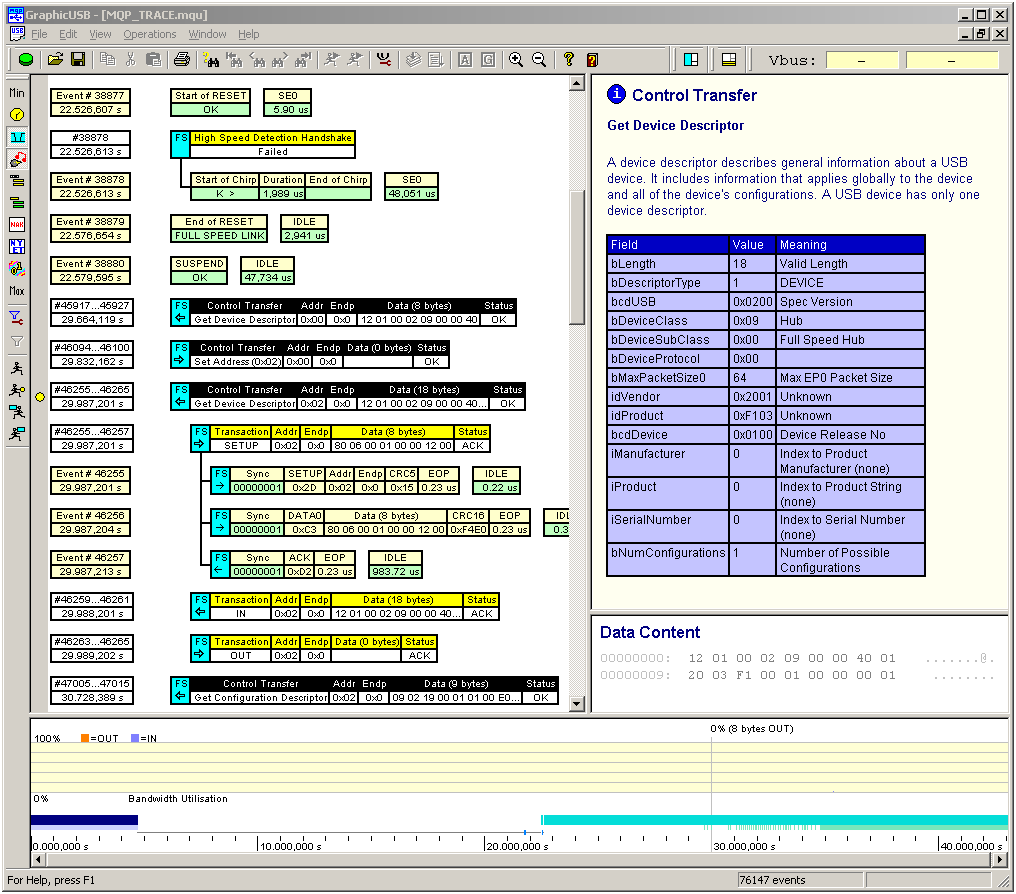This screenshot has width=1016, height=894.
Task: Toggle the cyan waveform view button in sidebar
Action: (17, 137)
